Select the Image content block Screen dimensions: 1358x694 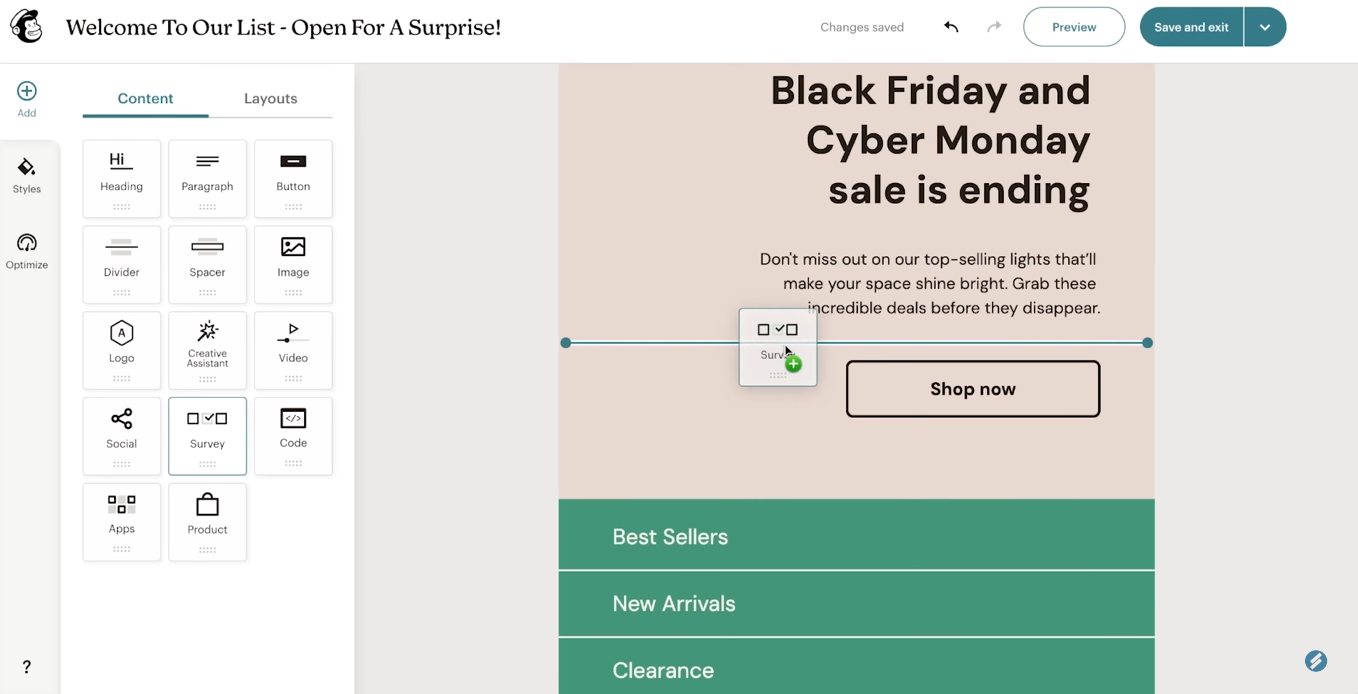click(293, 264)
